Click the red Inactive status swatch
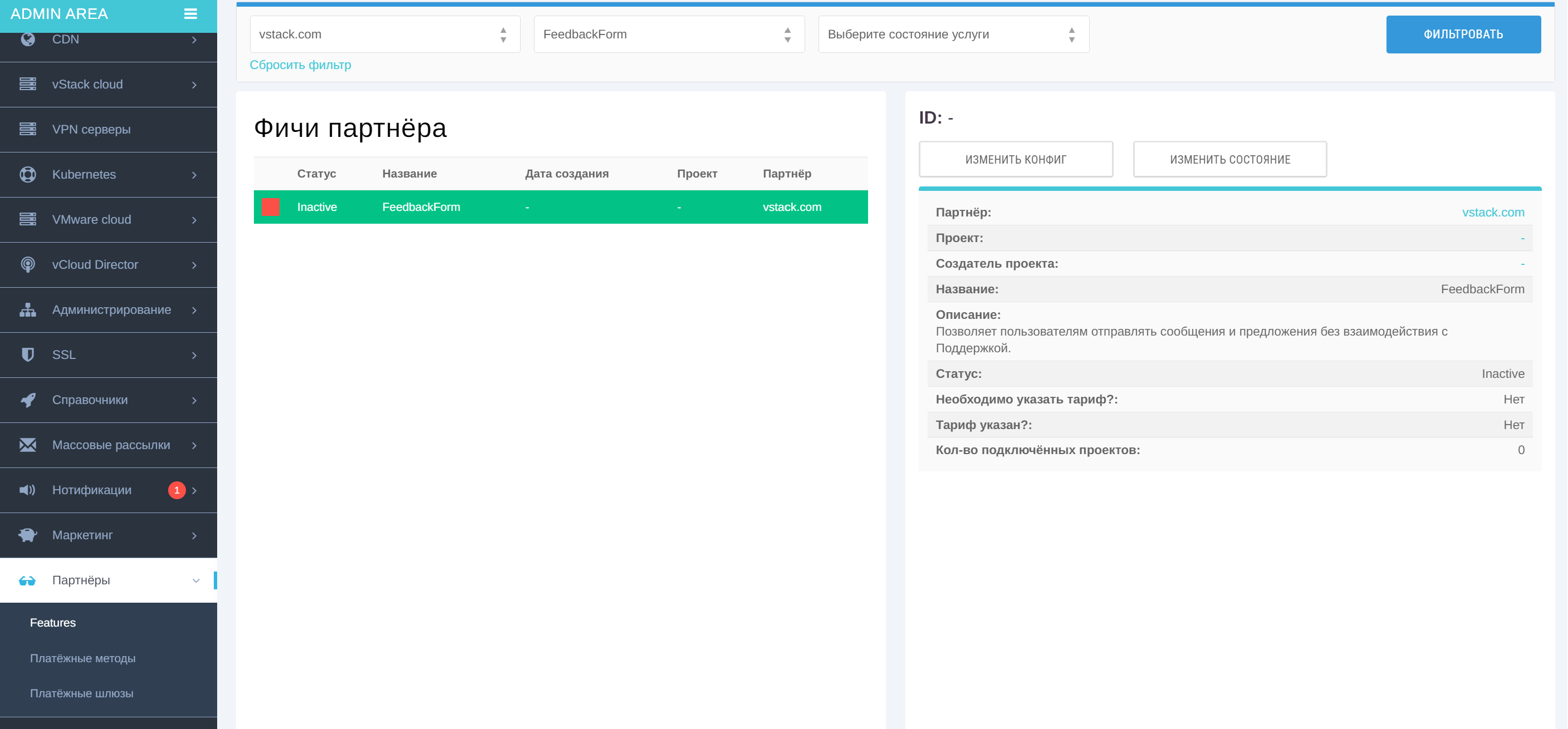The width and height of the screenshot is (1568, 729). click(x=270, y=207)
